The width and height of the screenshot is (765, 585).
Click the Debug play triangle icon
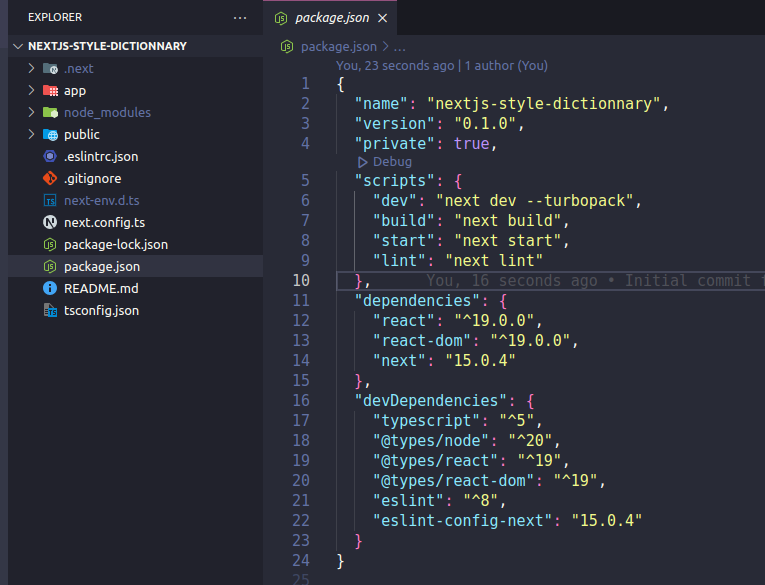pyautogui.click(x=362, y=162)
